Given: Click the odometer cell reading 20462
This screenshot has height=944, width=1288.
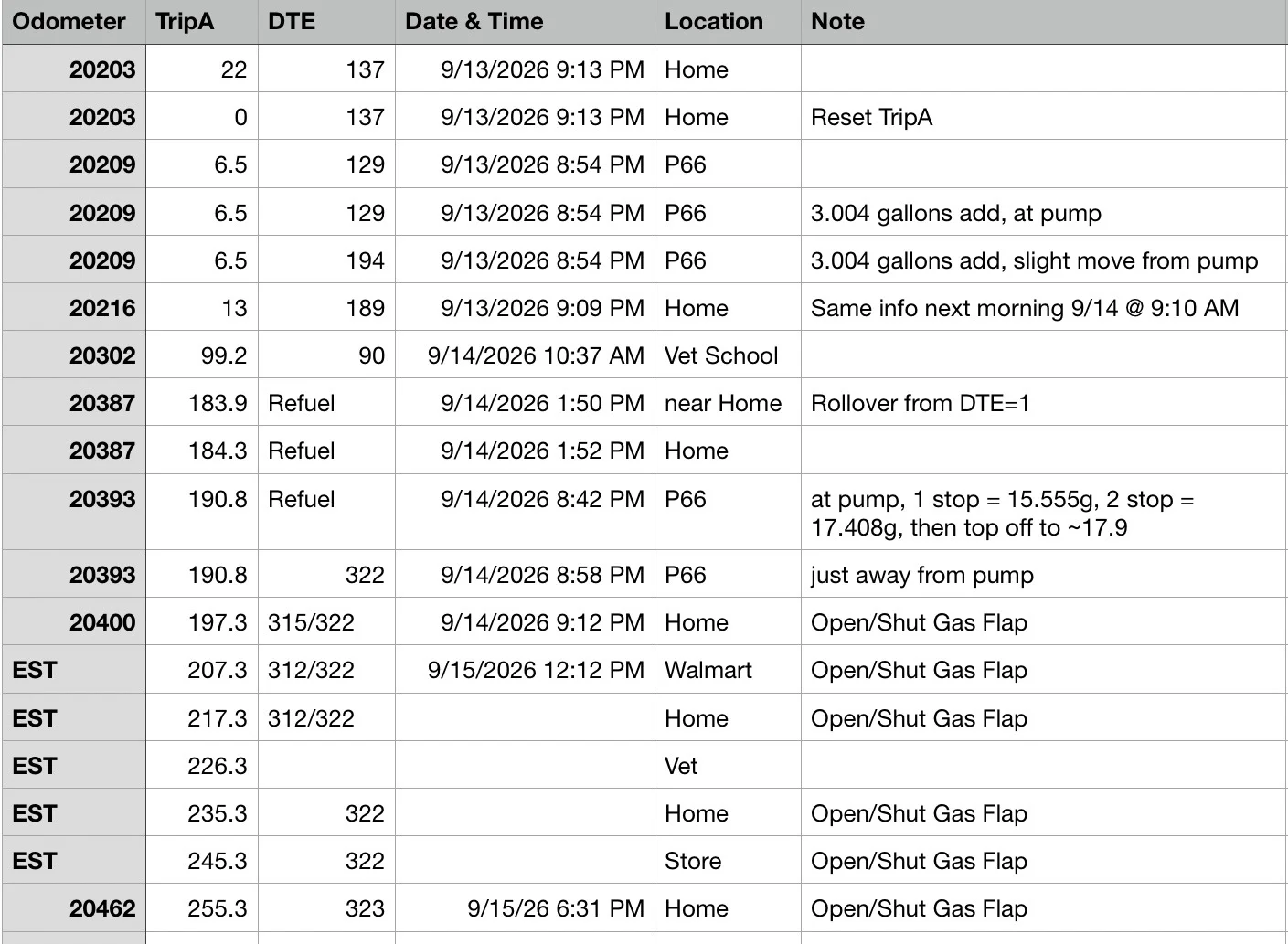Looking at the screenshot, I should [73, 907].
